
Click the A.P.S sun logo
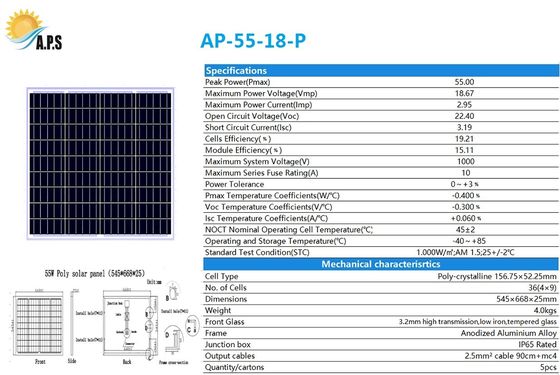tap(34, 30)
